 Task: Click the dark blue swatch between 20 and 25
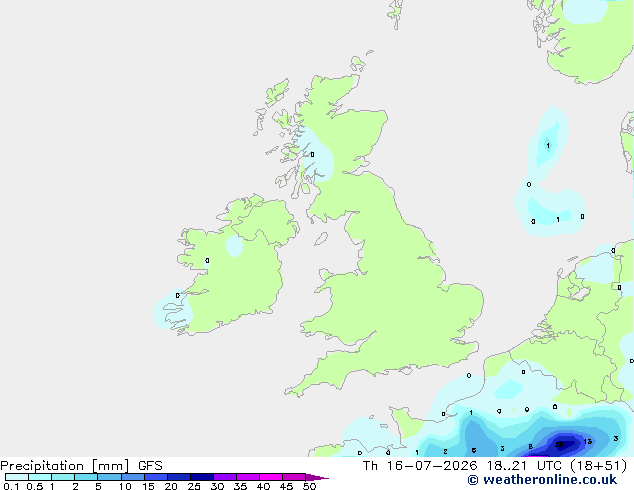(179, 477)
